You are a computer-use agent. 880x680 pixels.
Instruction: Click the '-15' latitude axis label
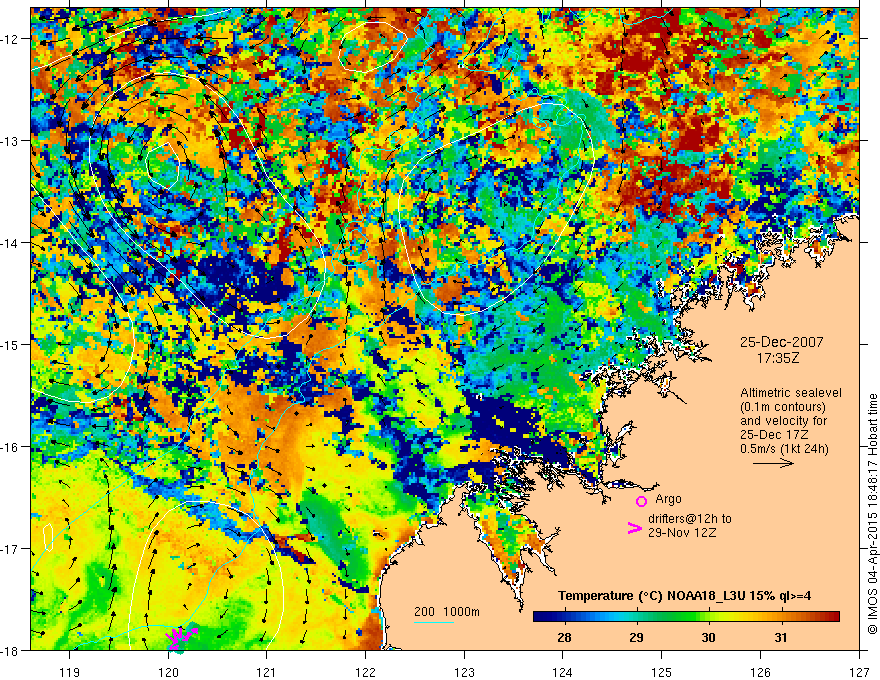(10, 344)
